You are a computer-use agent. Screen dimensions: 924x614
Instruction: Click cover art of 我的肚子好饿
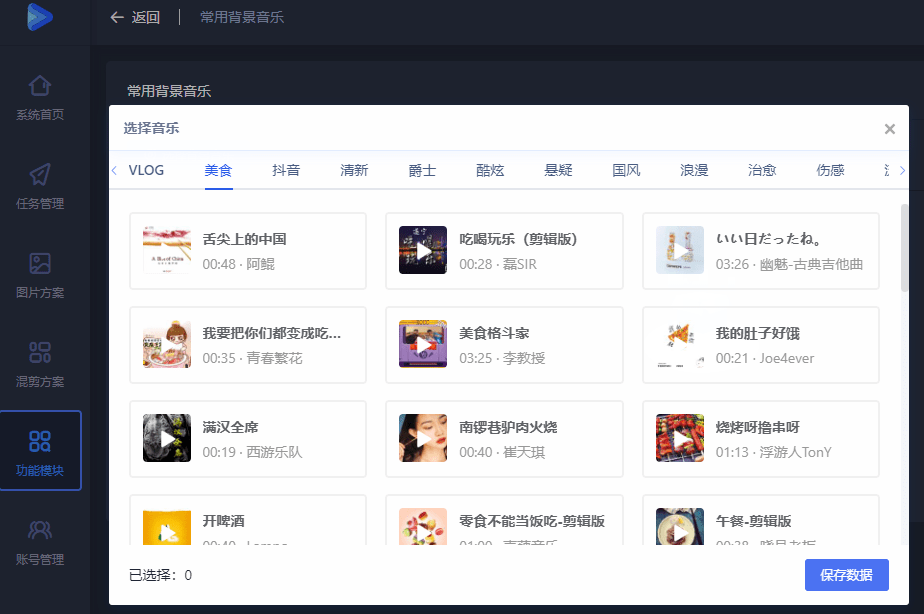click(680, 344)
